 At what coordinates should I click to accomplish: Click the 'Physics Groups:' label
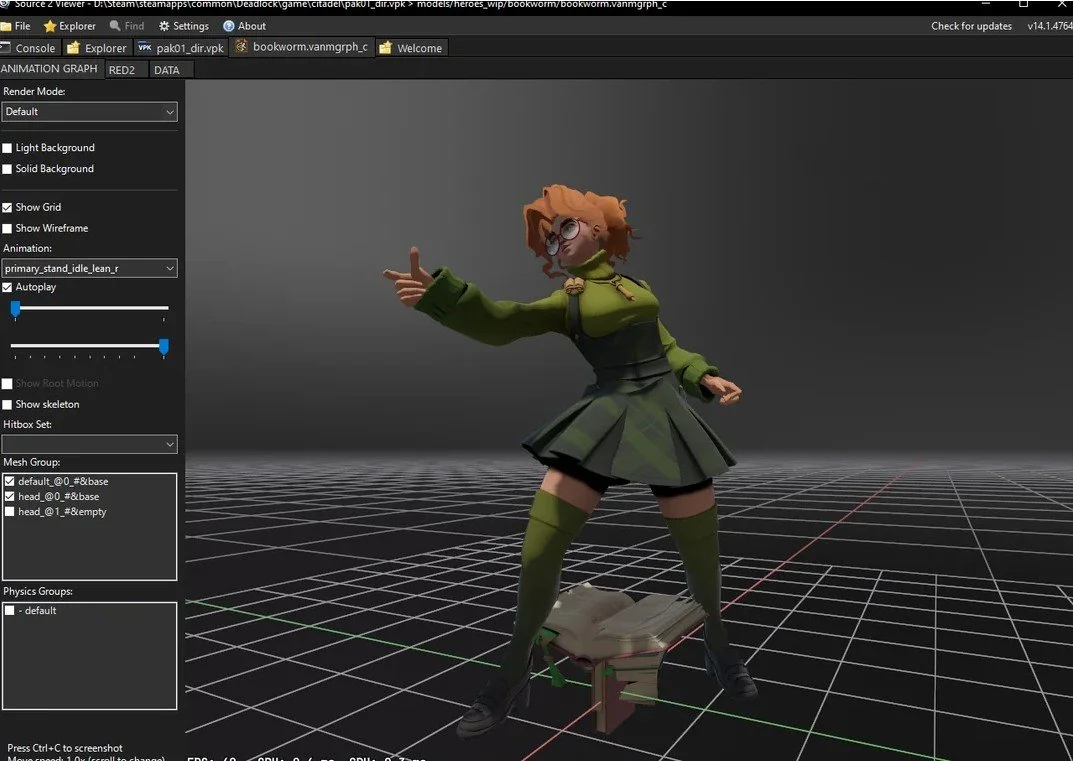click(x=38, y=591)
